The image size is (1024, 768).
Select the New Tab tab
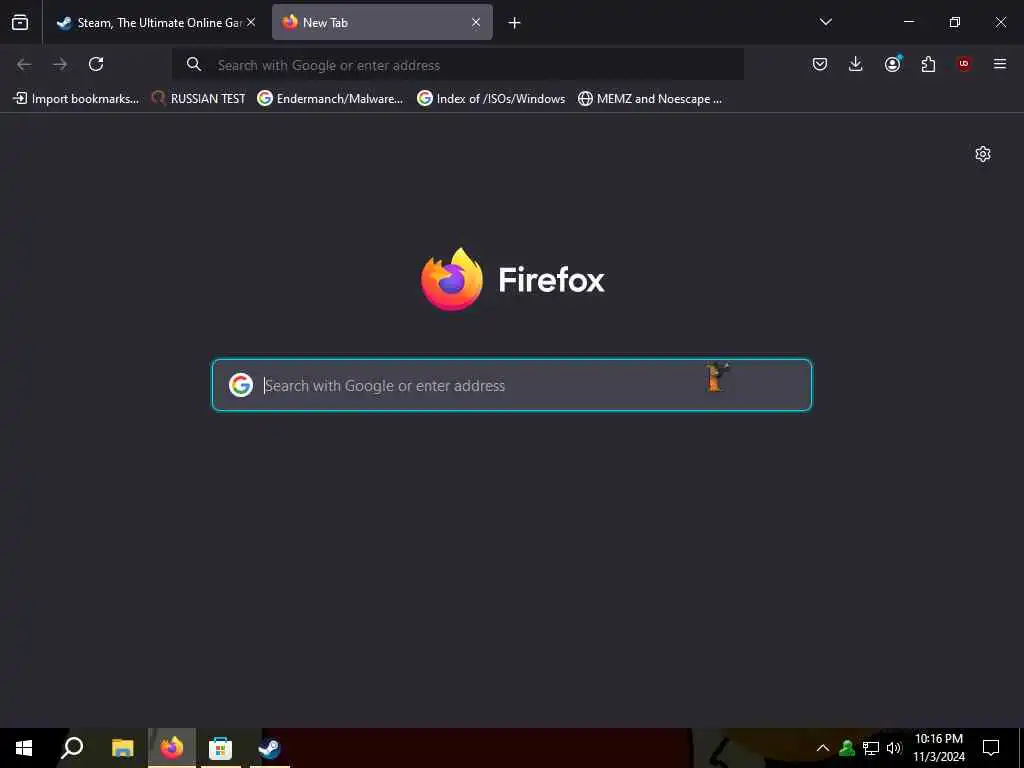[x=382, y=22]
